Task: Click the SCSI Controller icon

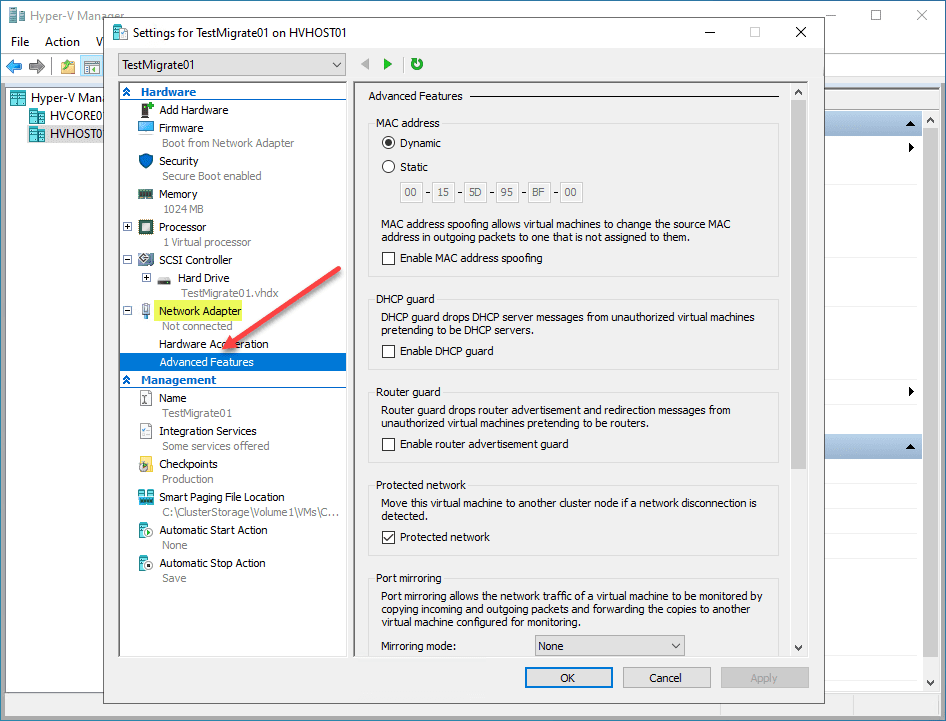Action: pos(146,259)
